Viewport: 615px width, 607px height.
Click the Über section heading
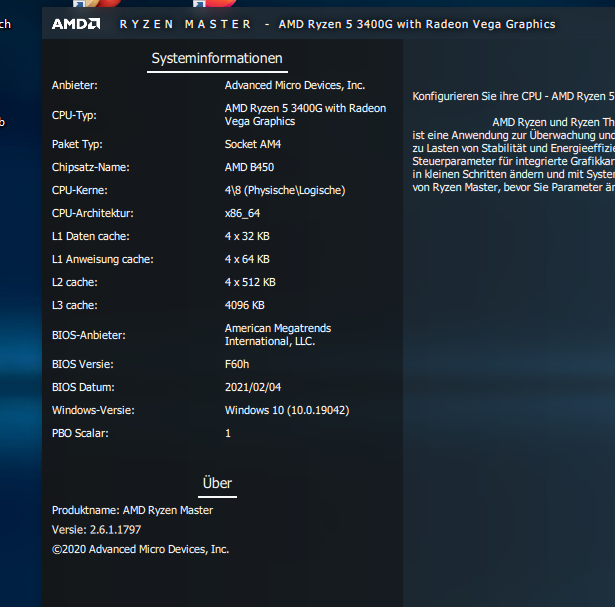217,483
